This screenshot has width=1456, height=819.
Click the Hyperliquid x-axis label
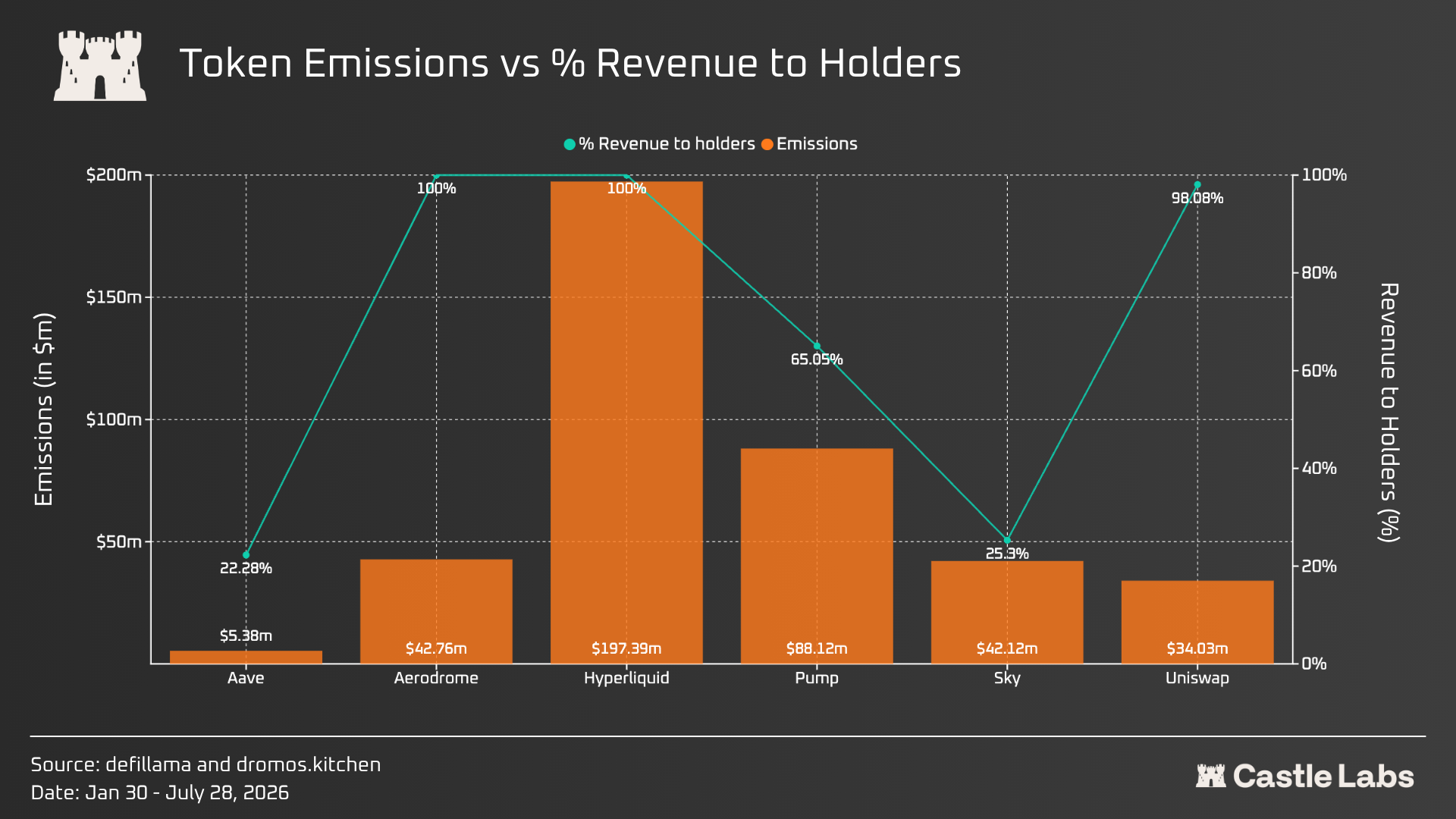point(626,678)
